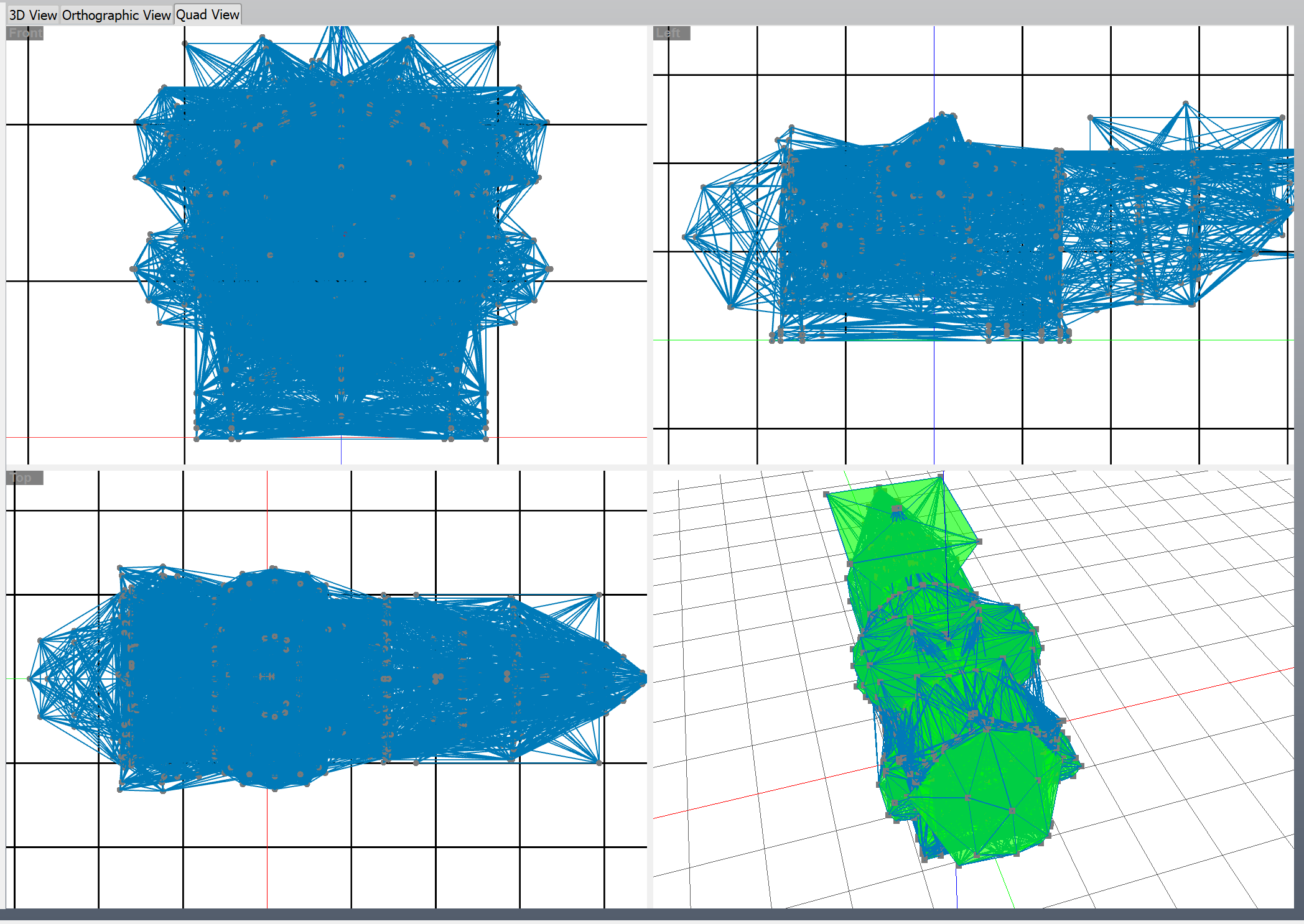Click the wireframe model in Top viewport

tap(336, 678)
